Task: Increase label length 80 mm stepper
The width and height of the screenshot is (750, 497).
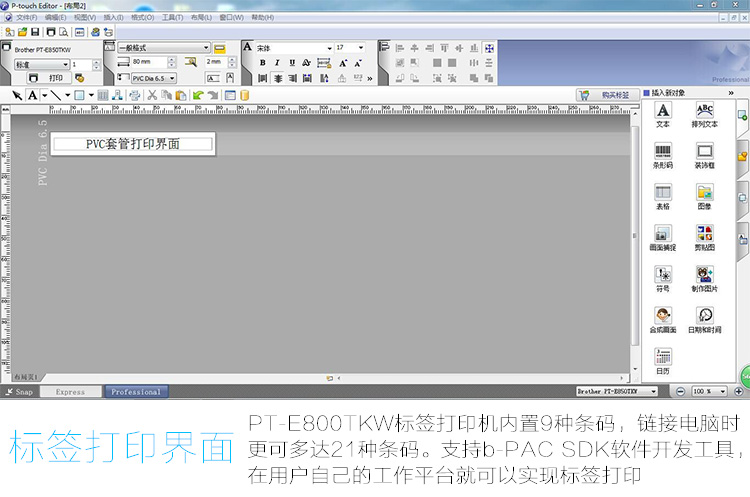Action: 172,59
